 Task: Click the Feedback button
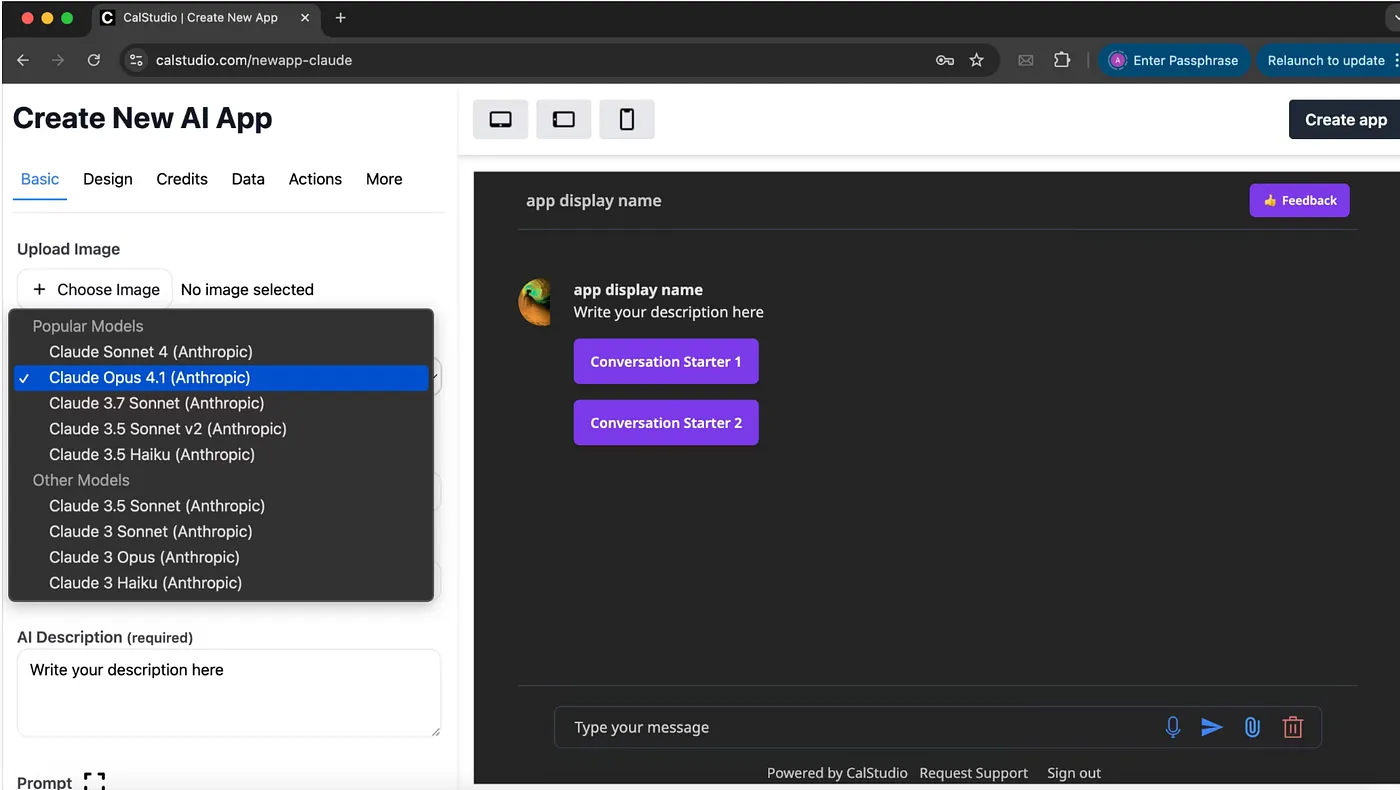coord(1299,200)
